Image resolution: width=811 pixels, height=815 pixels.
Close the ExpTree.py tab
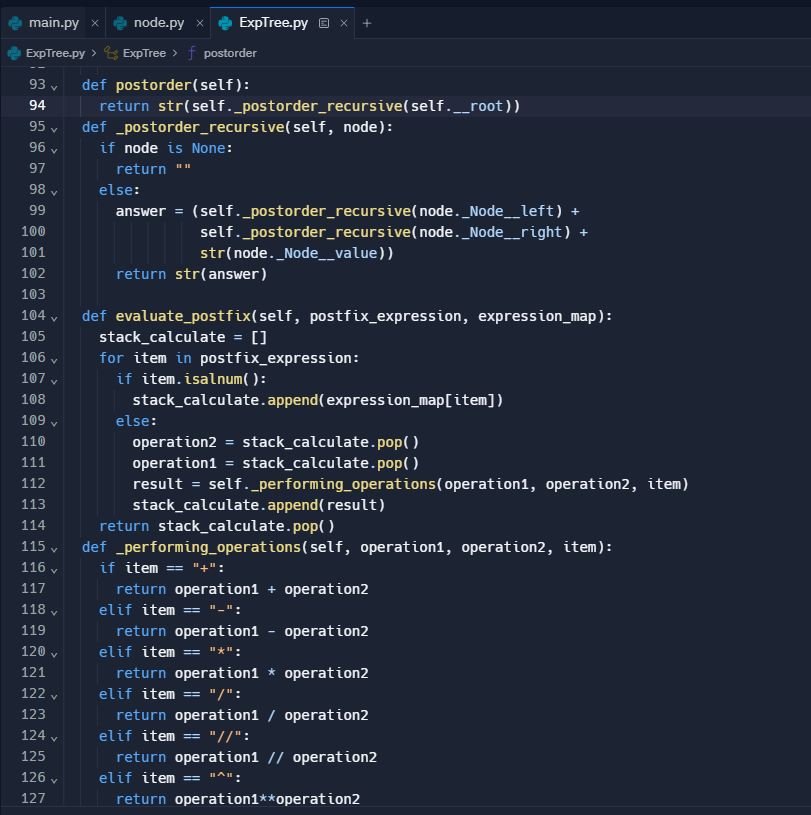(x=345, y=22)
